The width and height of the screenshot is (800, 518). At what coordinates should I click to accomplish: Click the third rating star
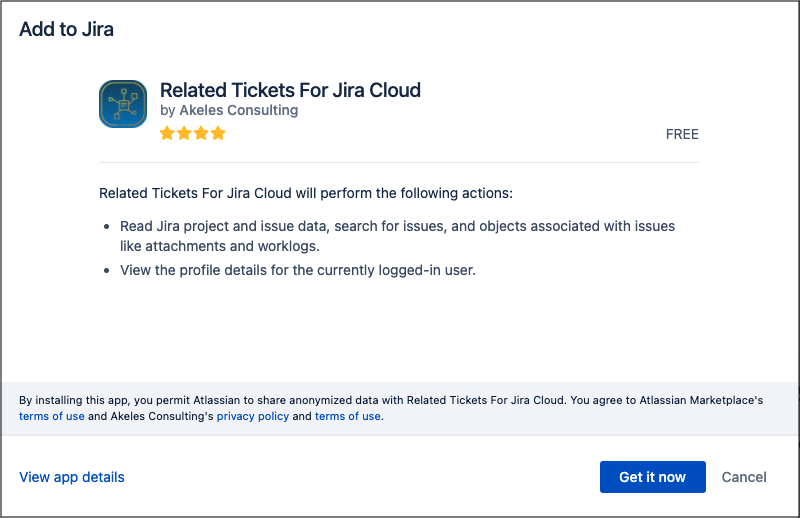[x=201, y=133]
